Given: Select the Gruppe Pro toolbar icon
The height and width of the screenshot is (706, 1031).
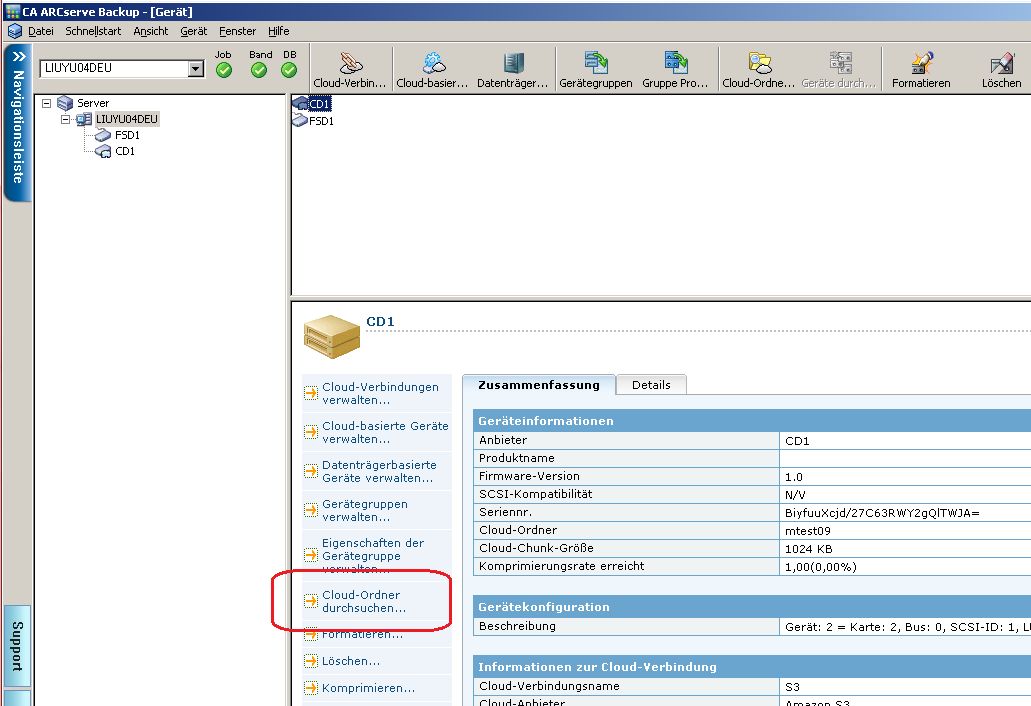Looking at the screenshot, I should coord(675,68).
